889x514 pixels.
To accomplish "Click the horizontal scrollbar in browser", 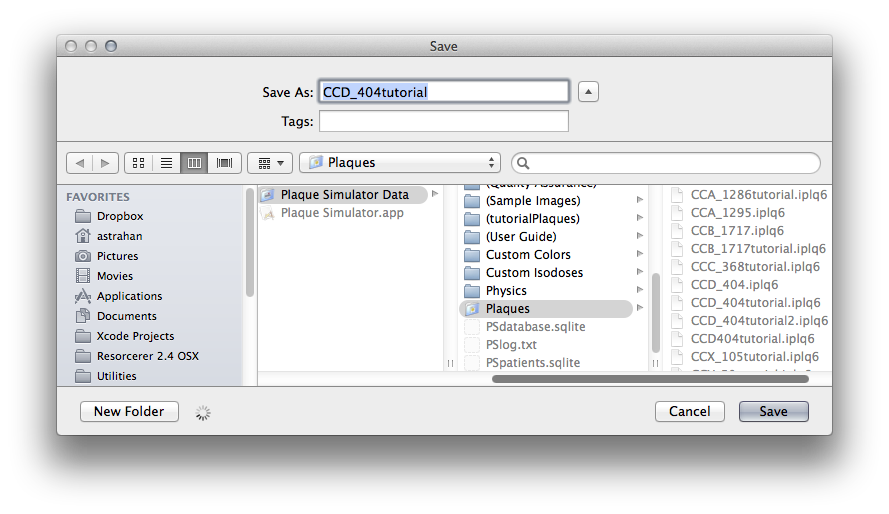I will [650, 378].
